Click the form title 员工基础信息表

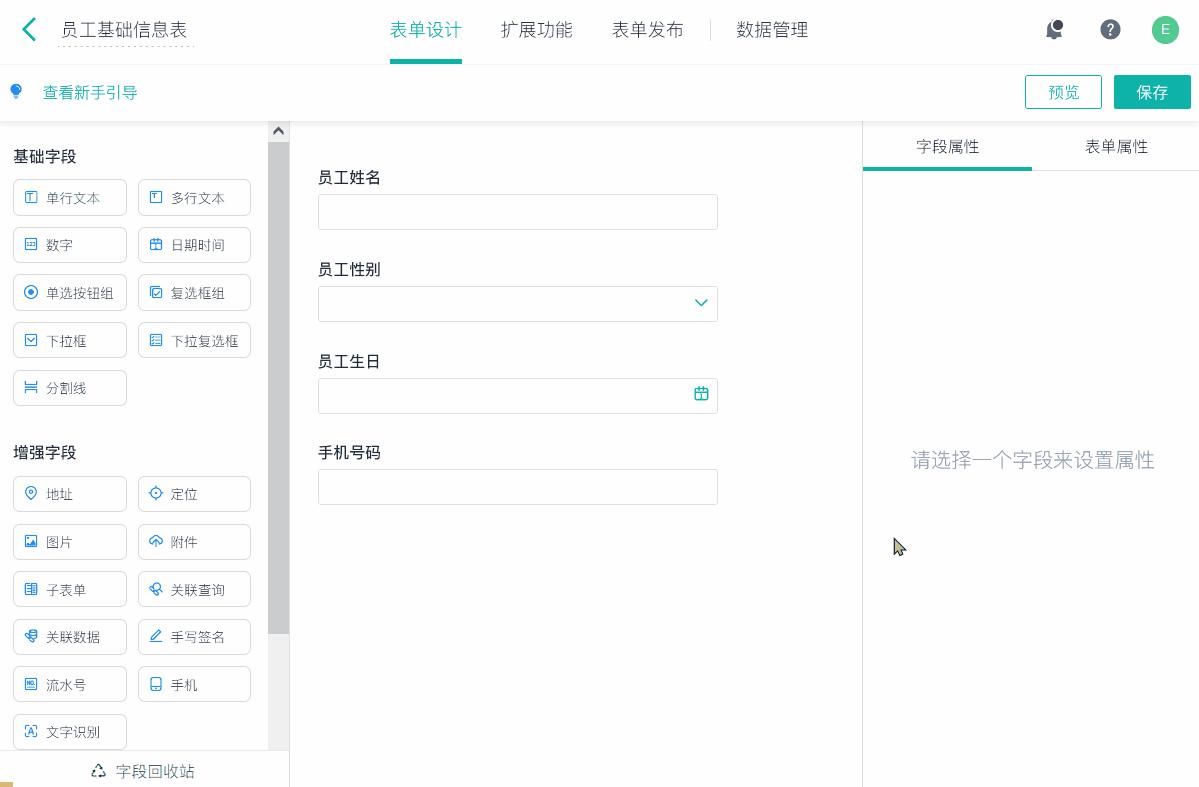124,30
